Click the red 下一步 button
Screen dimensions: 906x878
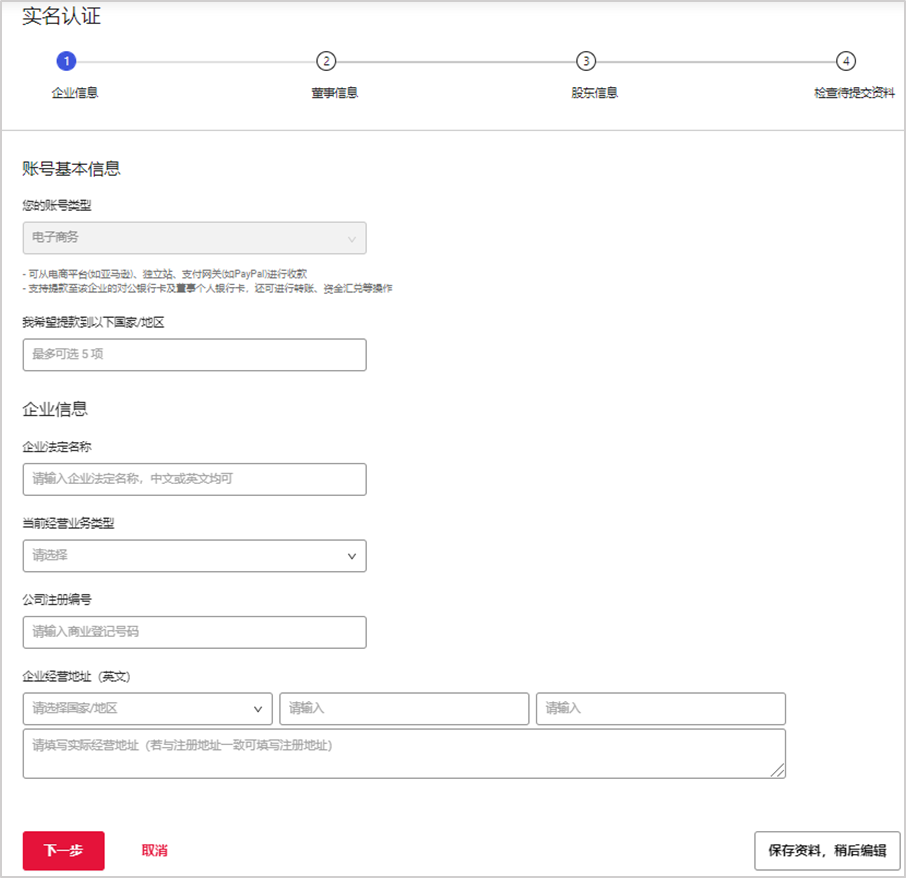tap(64, 850)
